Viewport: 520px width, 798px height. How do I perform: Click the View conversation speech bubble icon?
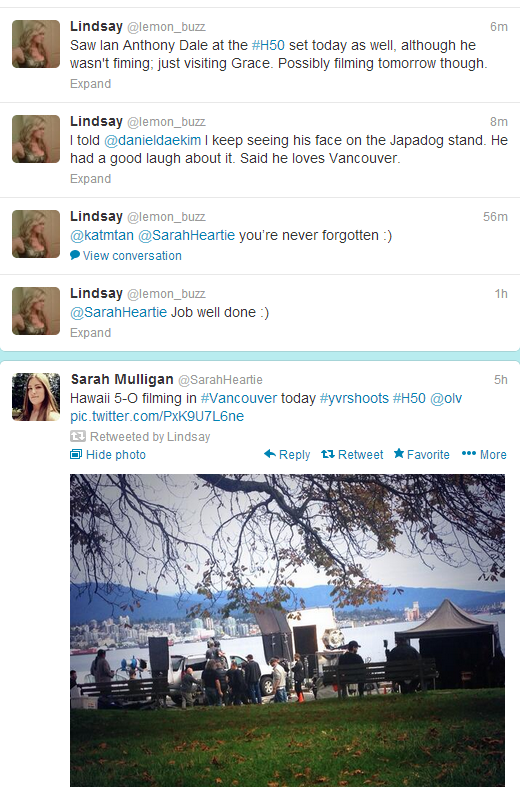click(75, 255)
